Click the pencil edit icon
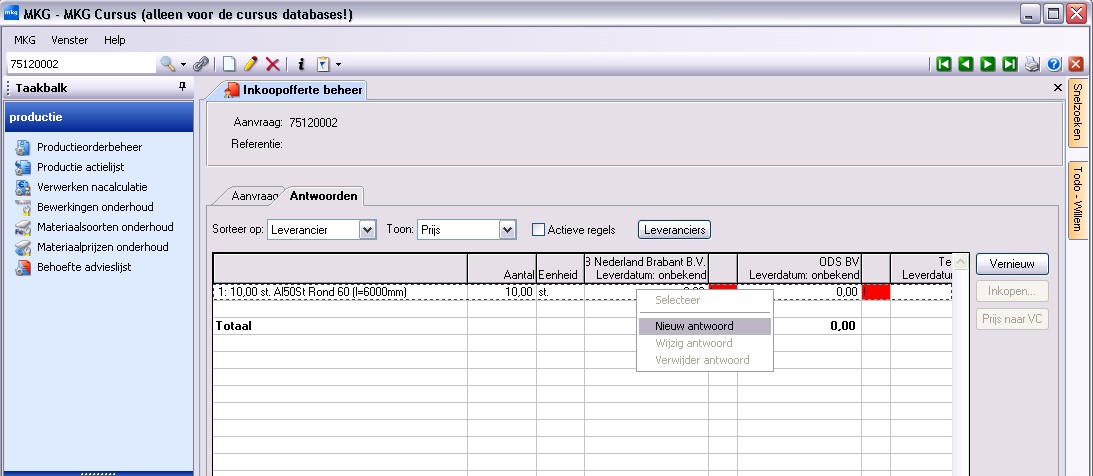1093x476 pixels. tap(250, 64)
